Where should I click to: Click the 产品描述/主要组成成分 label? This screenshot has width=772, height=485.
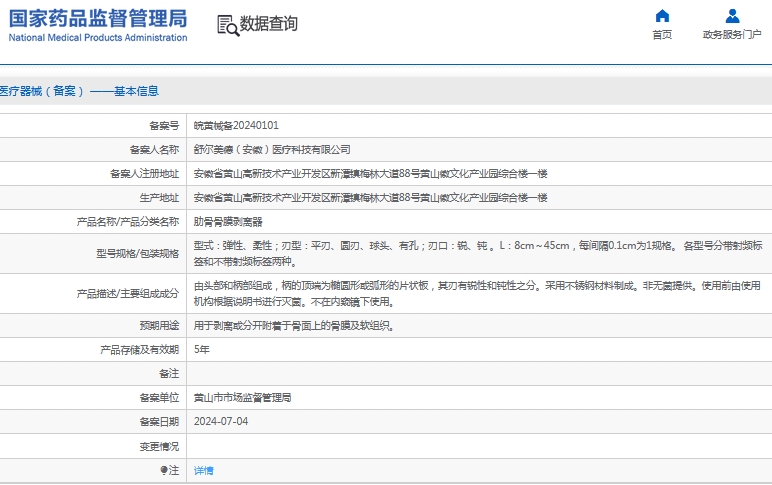click(128, 294)
